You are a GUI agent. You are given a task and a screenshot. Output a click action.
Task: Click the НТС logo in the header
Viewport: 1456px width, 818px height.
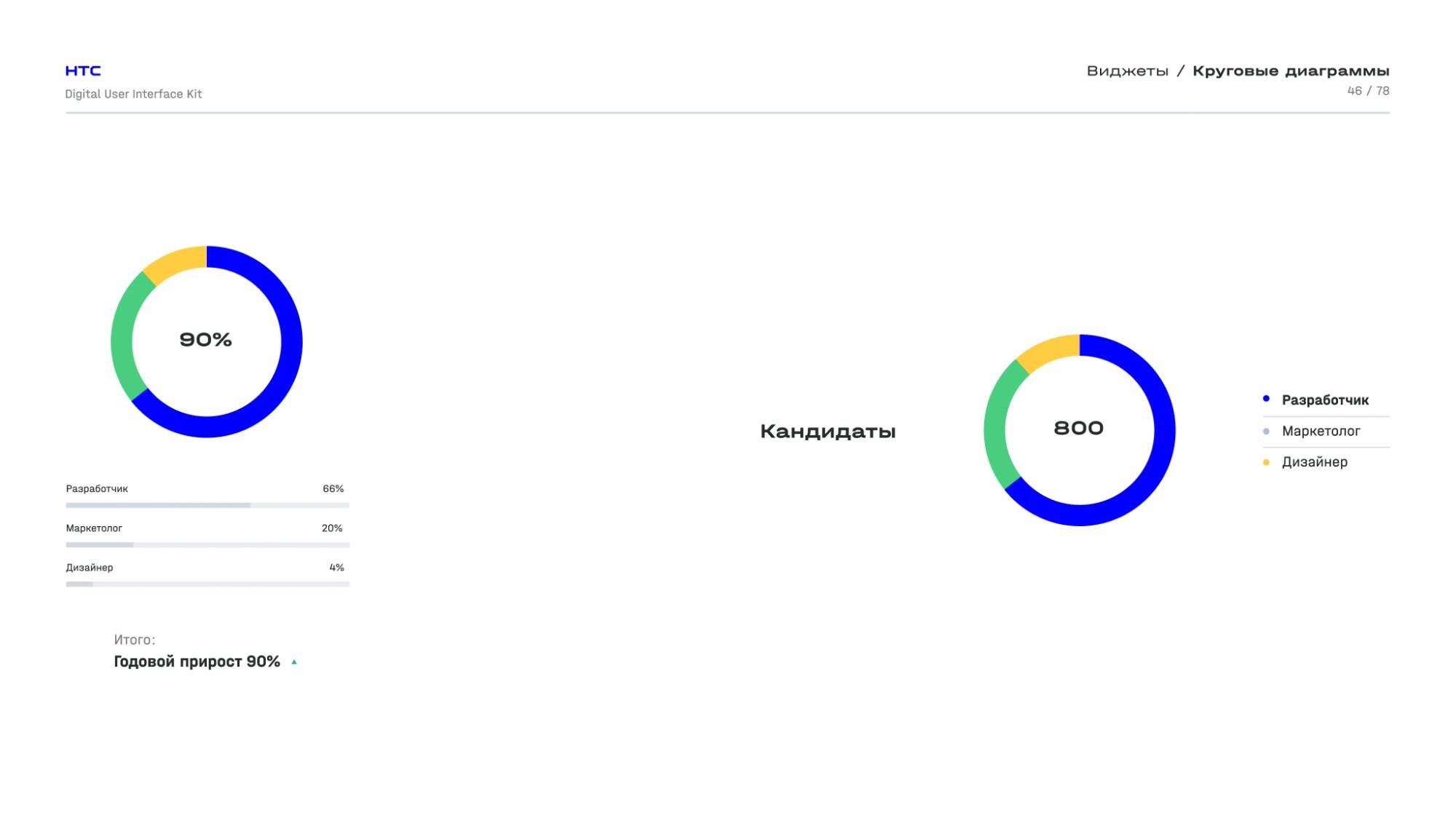[x=83, y=71]
